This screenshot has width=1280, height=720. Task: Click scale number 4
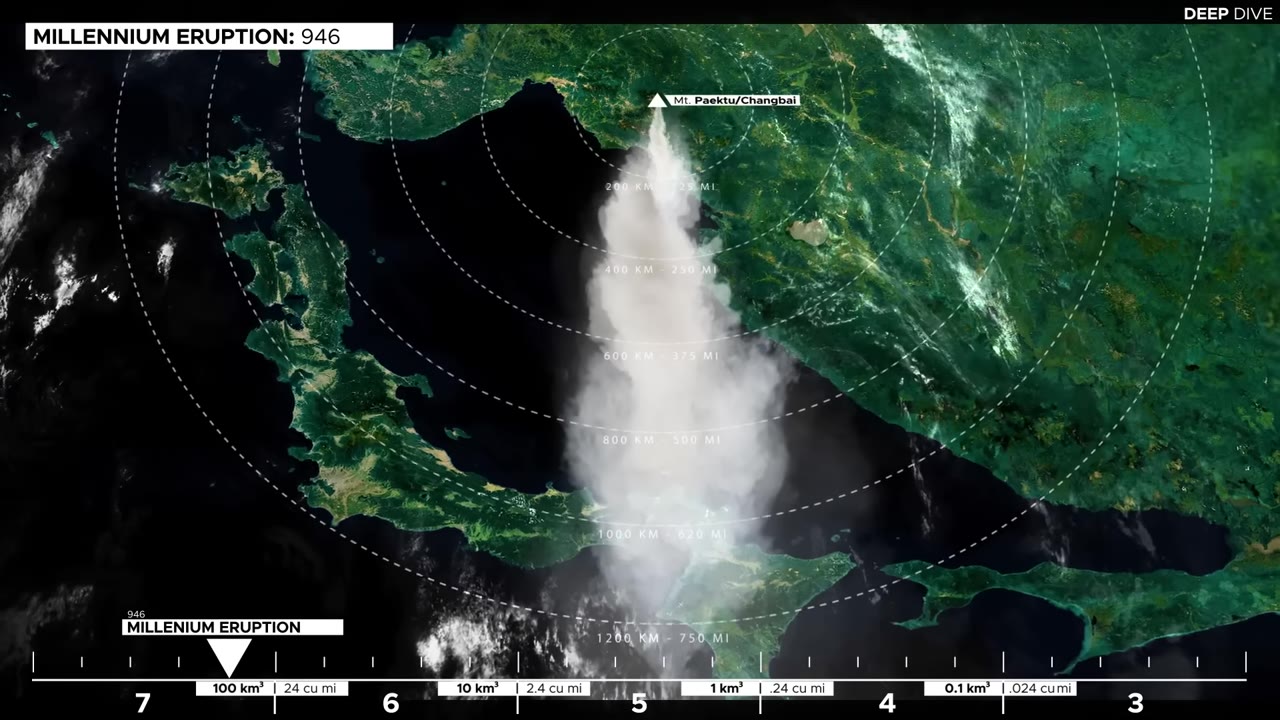[x=887, y=704]
